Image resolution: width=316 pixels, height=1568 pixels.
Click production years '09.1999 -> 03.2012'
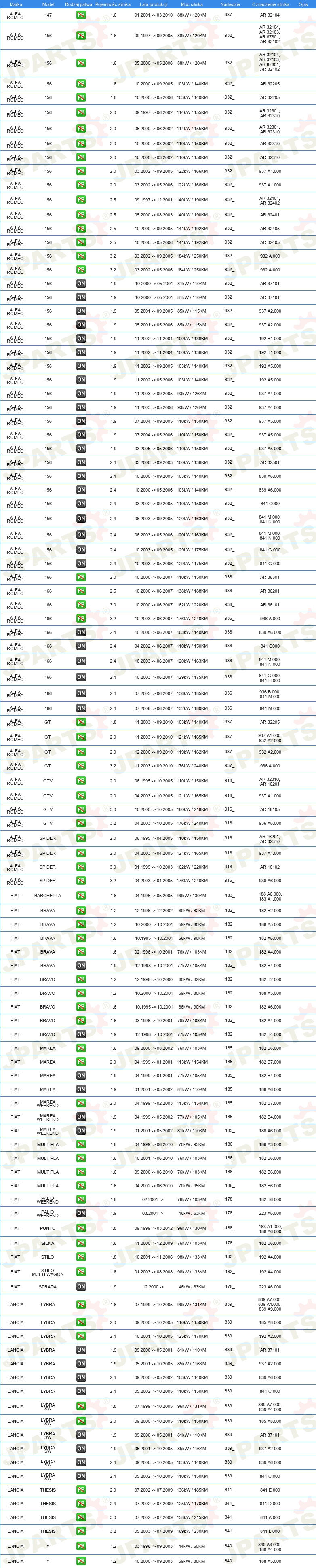[153, 1228]
